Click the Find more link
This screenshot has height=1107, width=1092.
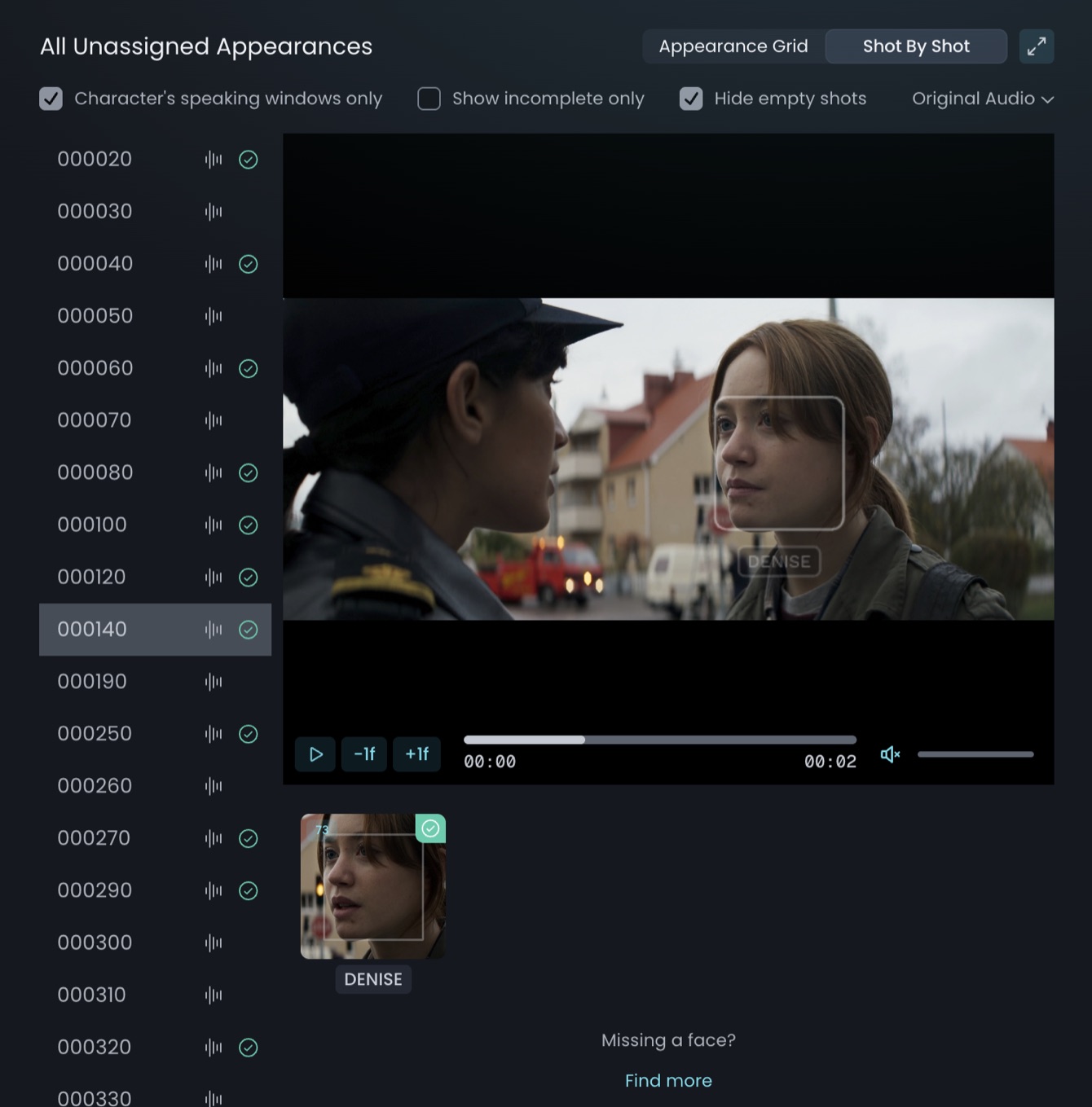point(668,1081)
